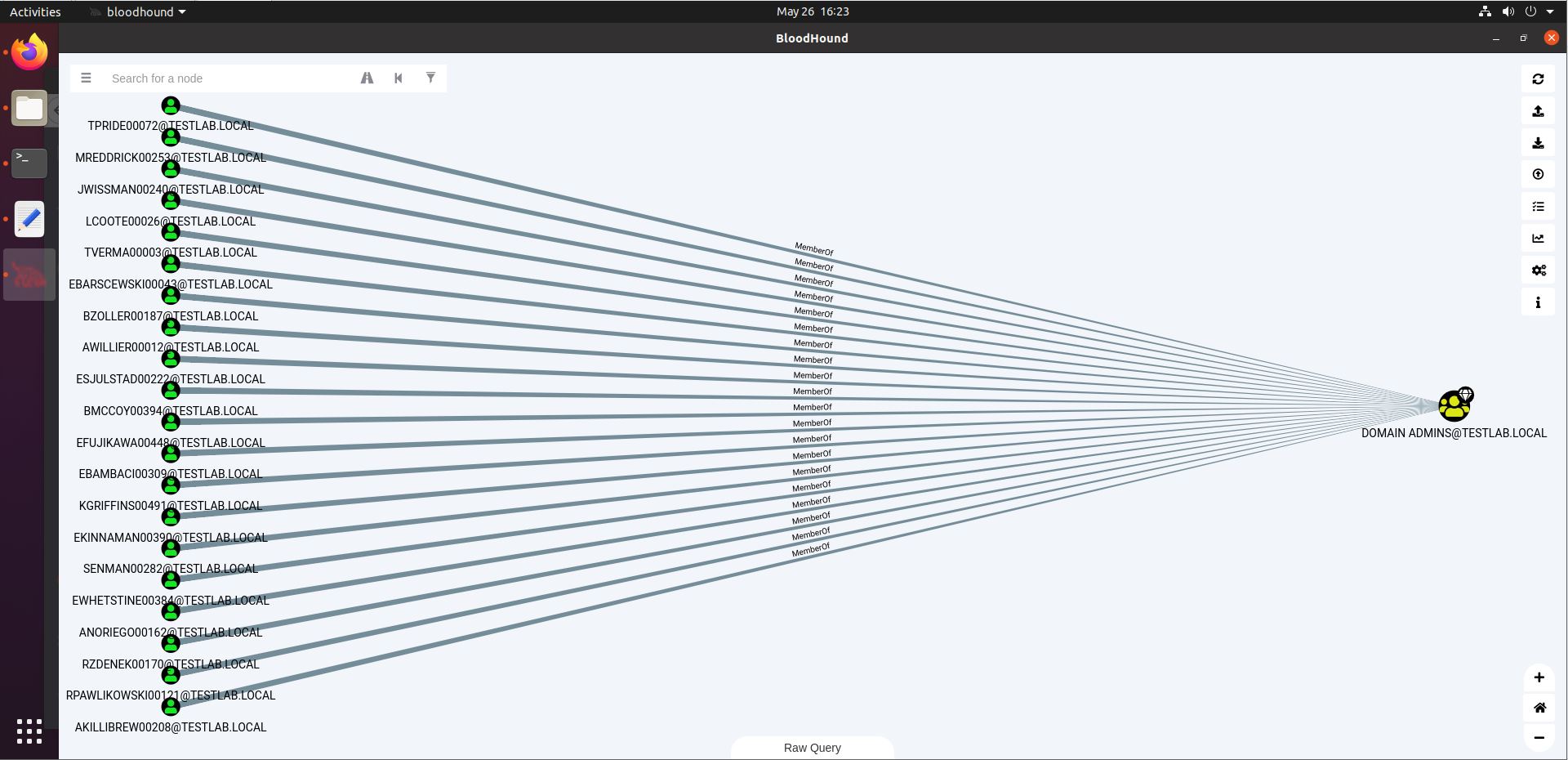Select the ESJULSTAD00222 user node icon
Screen dimensions: 1568x760
point(171,359)
